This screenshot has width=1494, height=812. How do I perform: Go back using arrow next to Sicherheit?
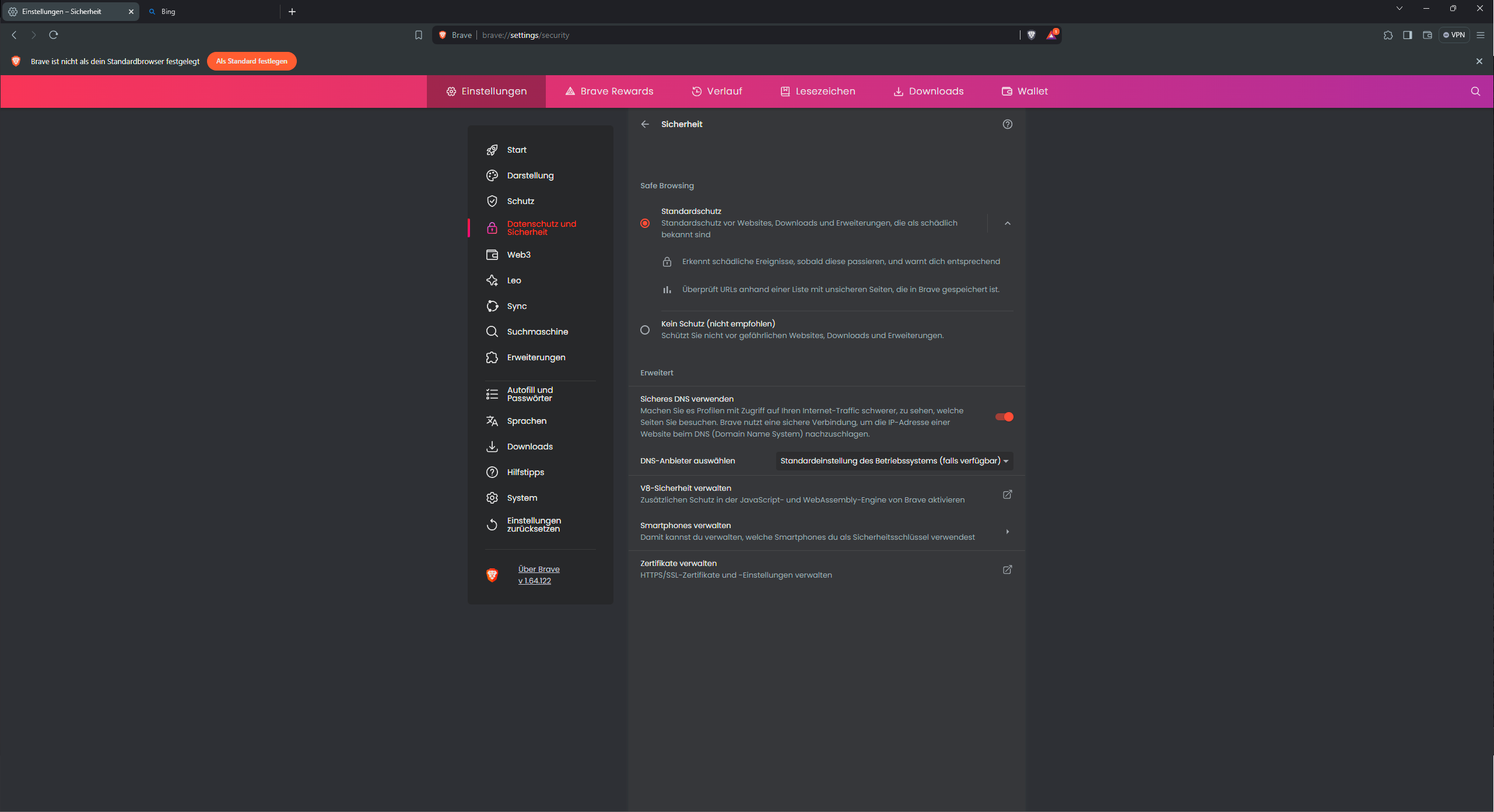[645, 124]
